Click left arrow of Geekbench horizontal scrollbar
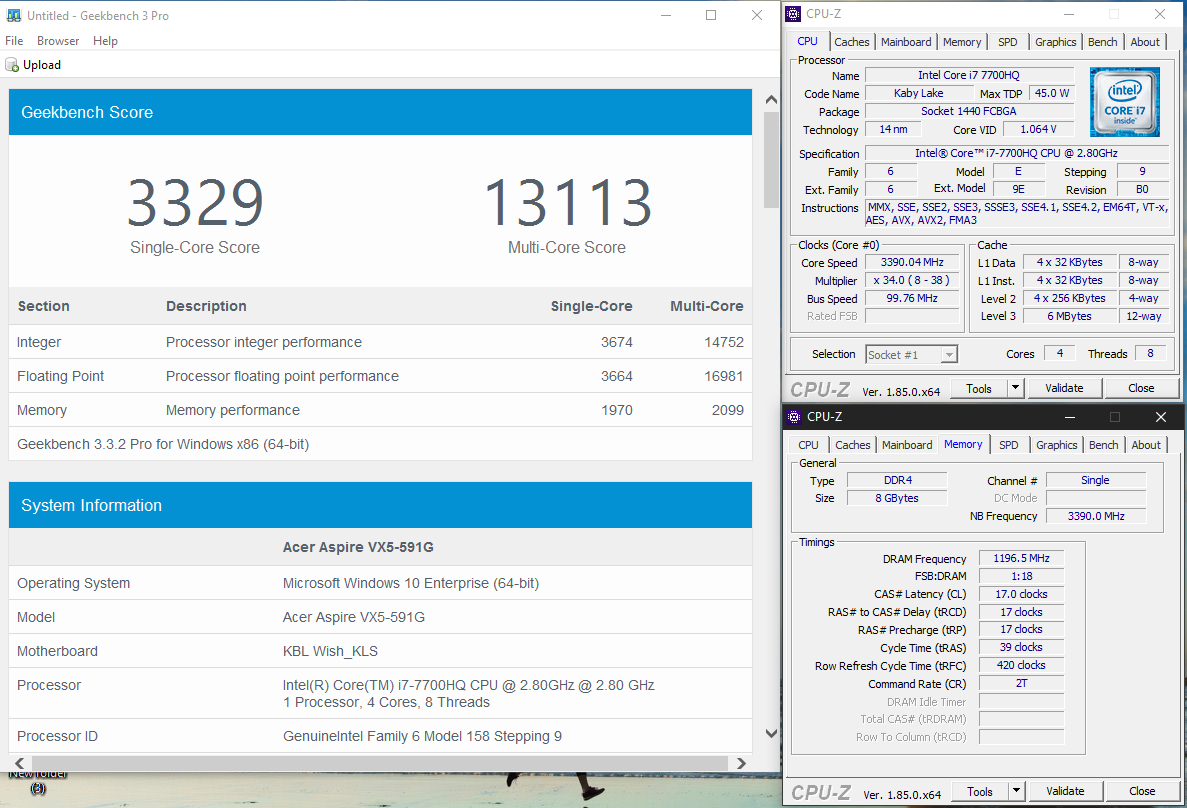1187x808 pixels. click(20, 763)
